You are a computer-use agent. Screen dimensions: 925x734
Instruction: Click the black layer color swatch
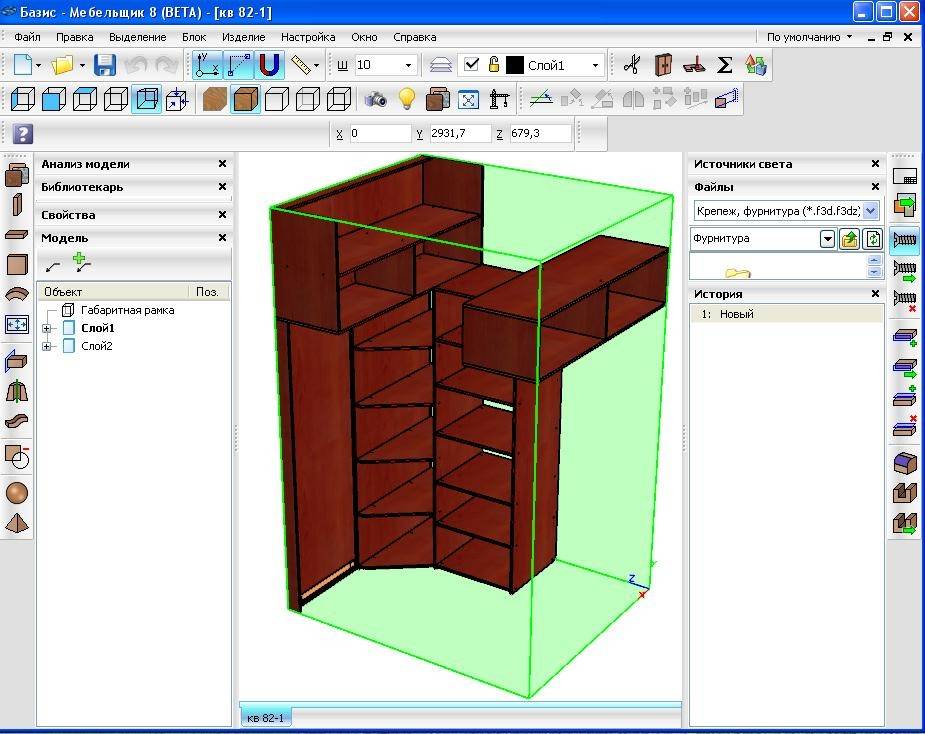point(514,65)
